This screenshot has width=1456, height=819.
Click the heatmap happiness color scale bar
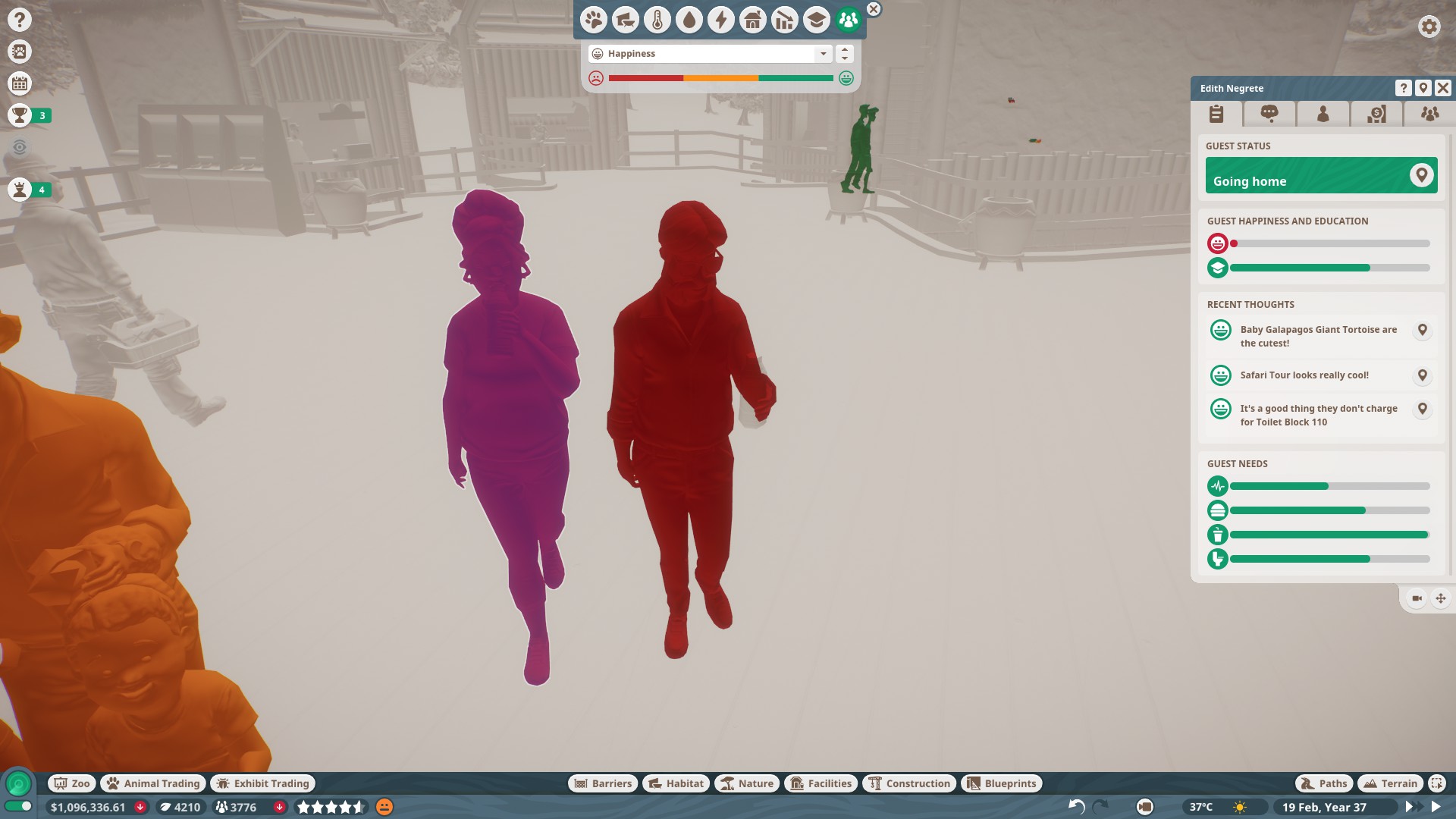point(720,78)
